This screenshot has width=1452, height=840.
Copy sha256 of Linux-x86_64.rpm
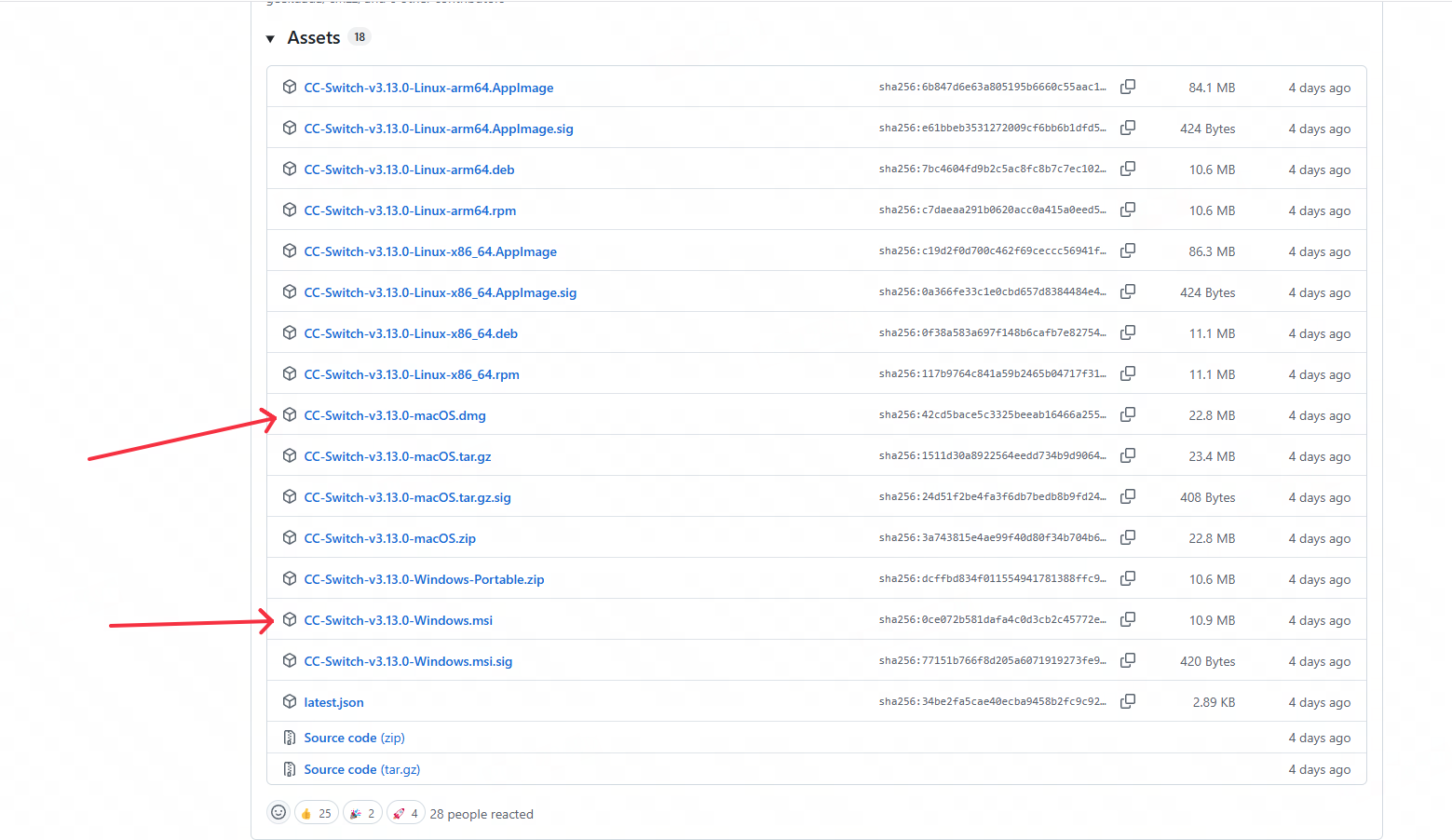tap(1128, 373)
